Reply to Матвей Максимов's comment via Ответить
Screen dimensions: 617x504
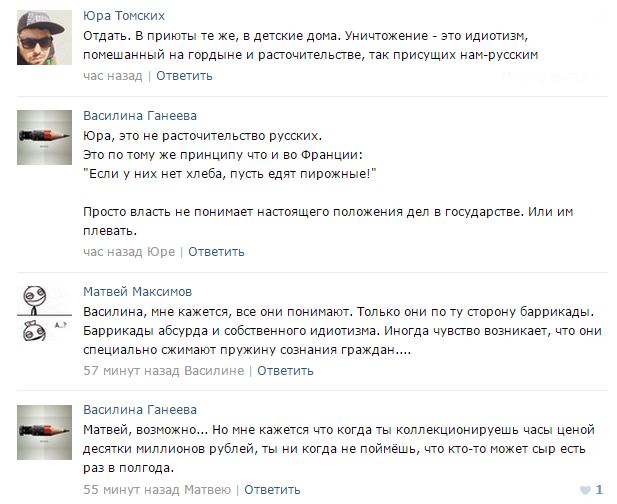pos(285,371)
